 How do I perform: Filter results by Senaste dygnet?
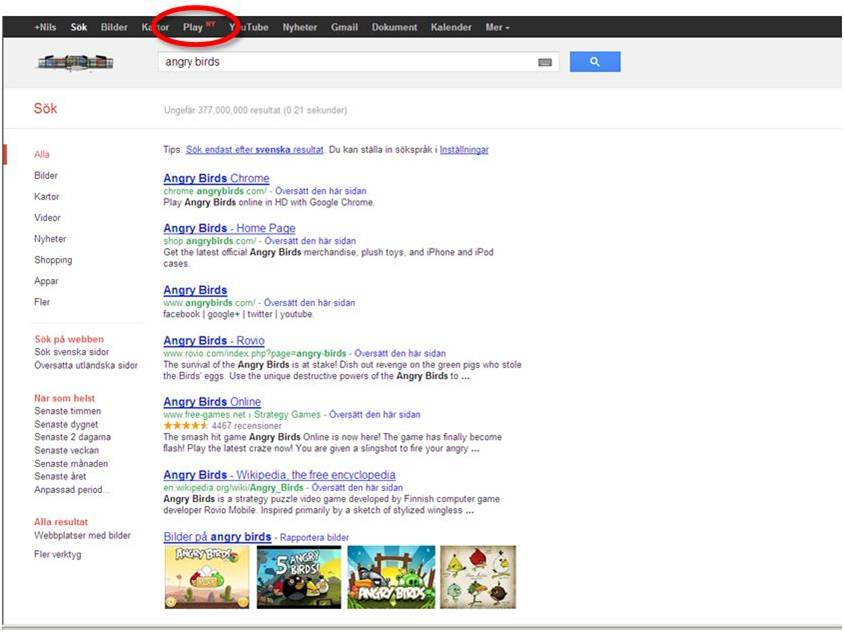pos(66,424)
